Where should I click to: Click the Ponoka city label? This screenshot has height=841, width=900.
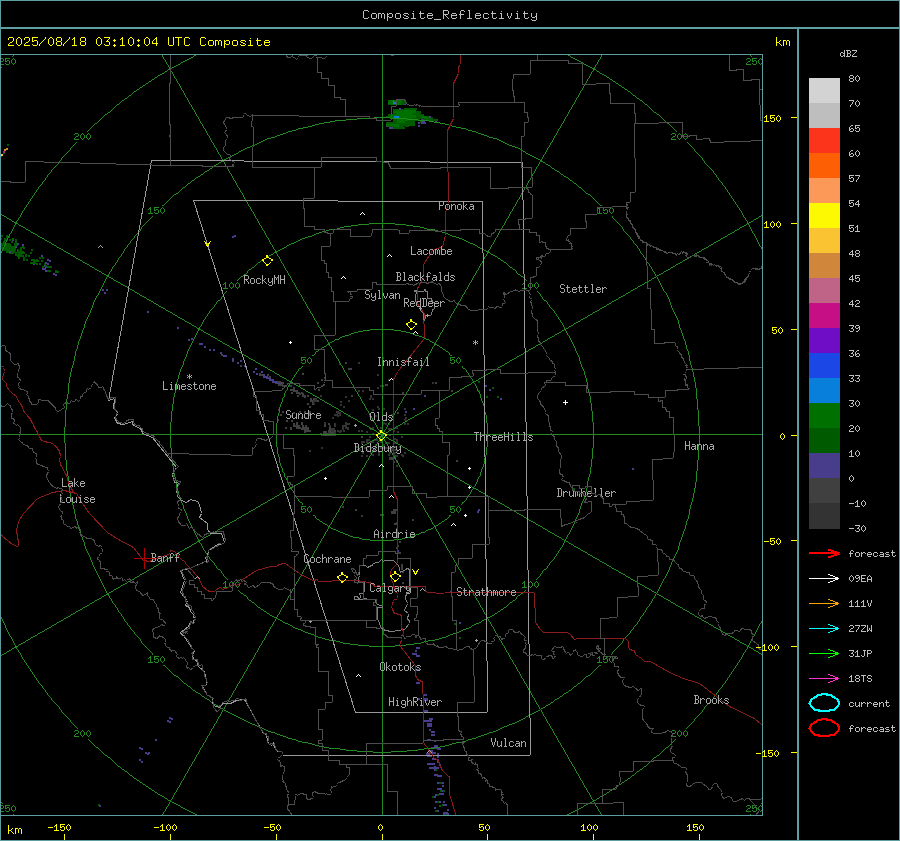(456, 206)
